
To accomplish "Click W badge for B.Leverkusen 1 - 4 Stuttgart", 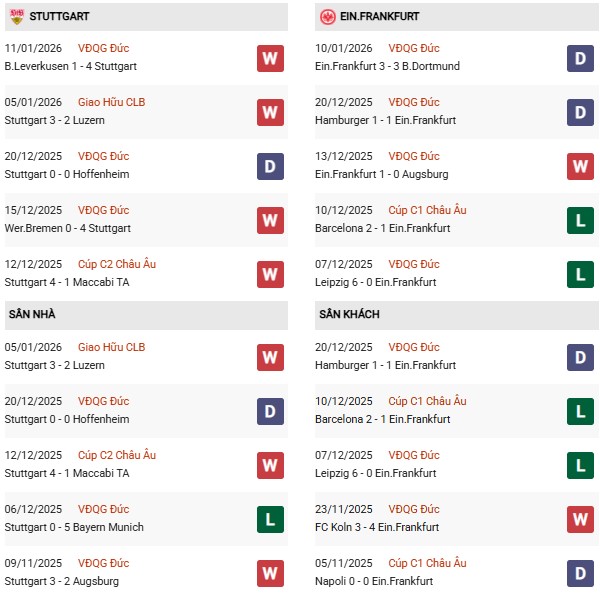I will point(270,58).
